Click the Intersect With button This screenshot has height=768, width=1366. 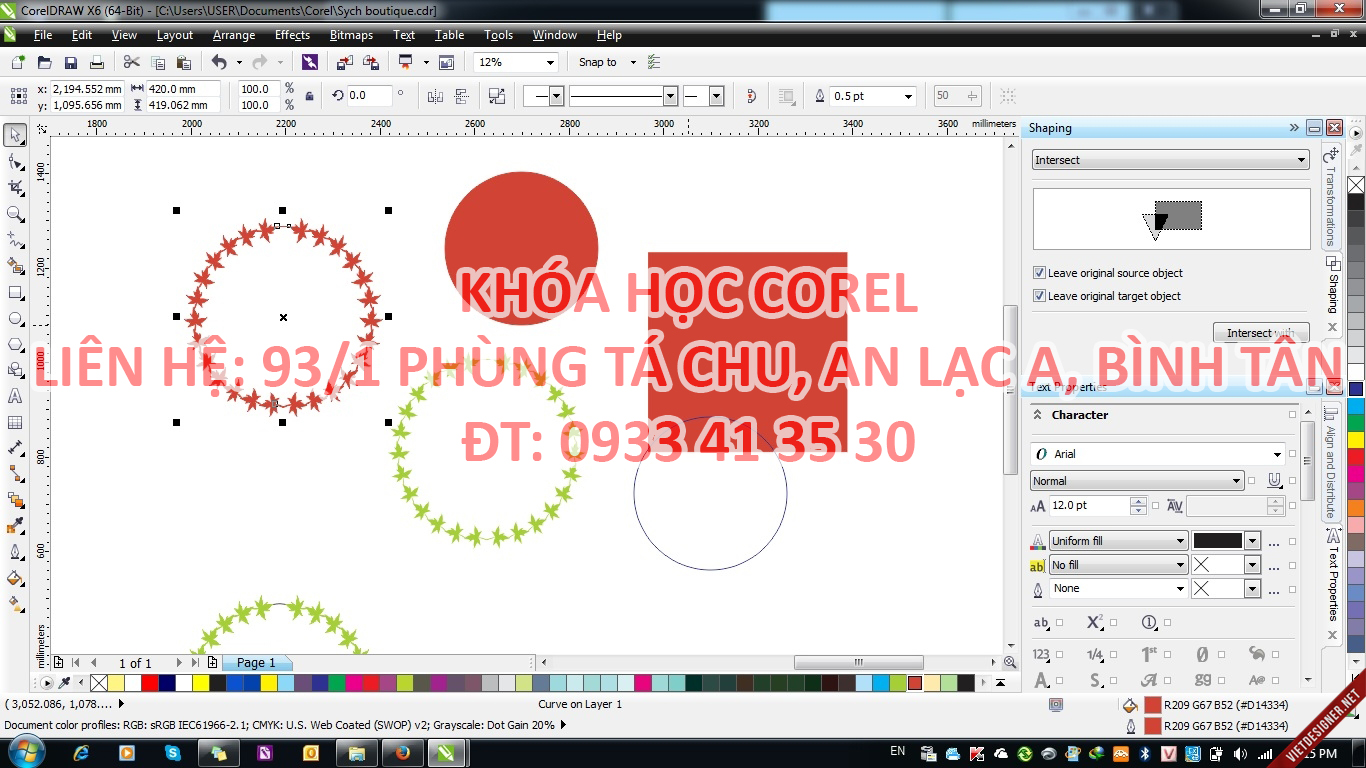[x=1261, y=333]
